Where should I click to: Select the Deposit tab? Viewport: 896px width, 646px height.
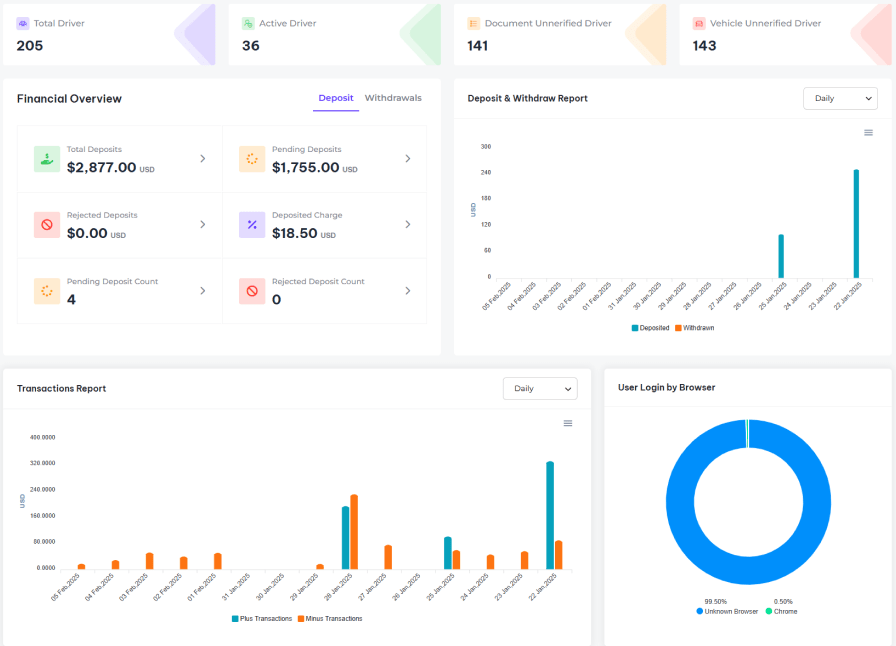click(336, 98)
